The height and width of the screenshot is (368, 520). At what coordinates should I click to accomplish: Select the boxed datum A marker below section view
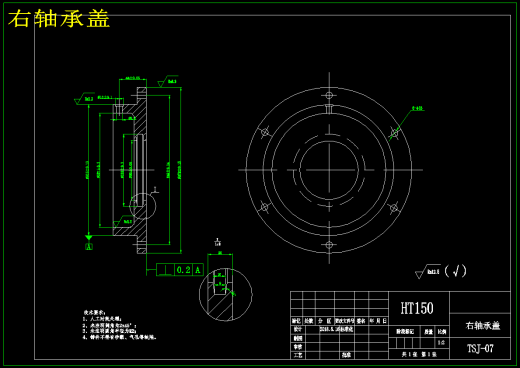pyautogui.click(x=89, y=247)
